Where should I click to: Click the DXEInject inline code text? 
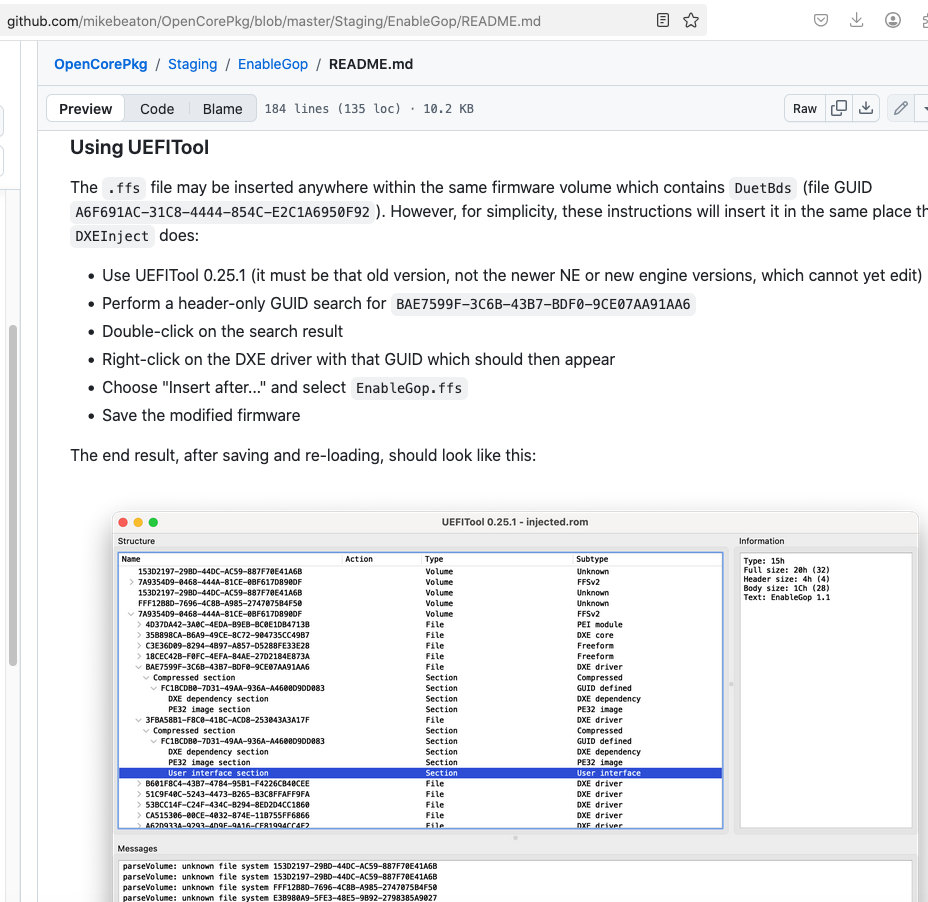click(112, 236)
